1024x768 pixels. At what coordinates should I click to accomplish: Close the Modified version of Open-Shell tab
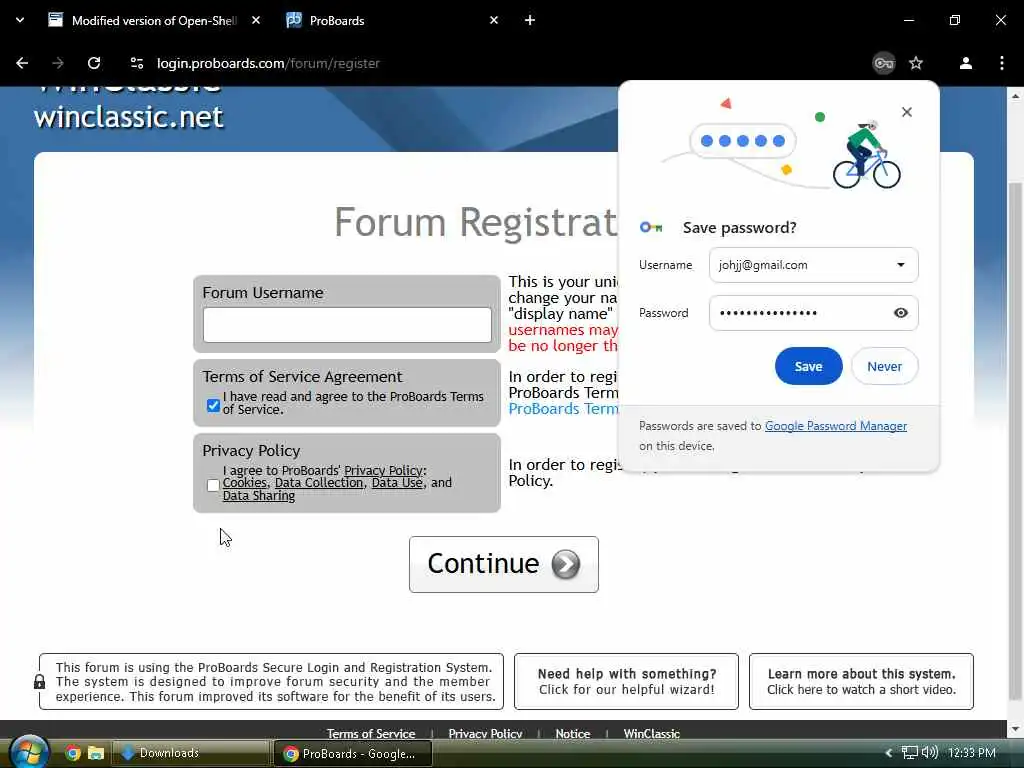[x=256, y=20]
